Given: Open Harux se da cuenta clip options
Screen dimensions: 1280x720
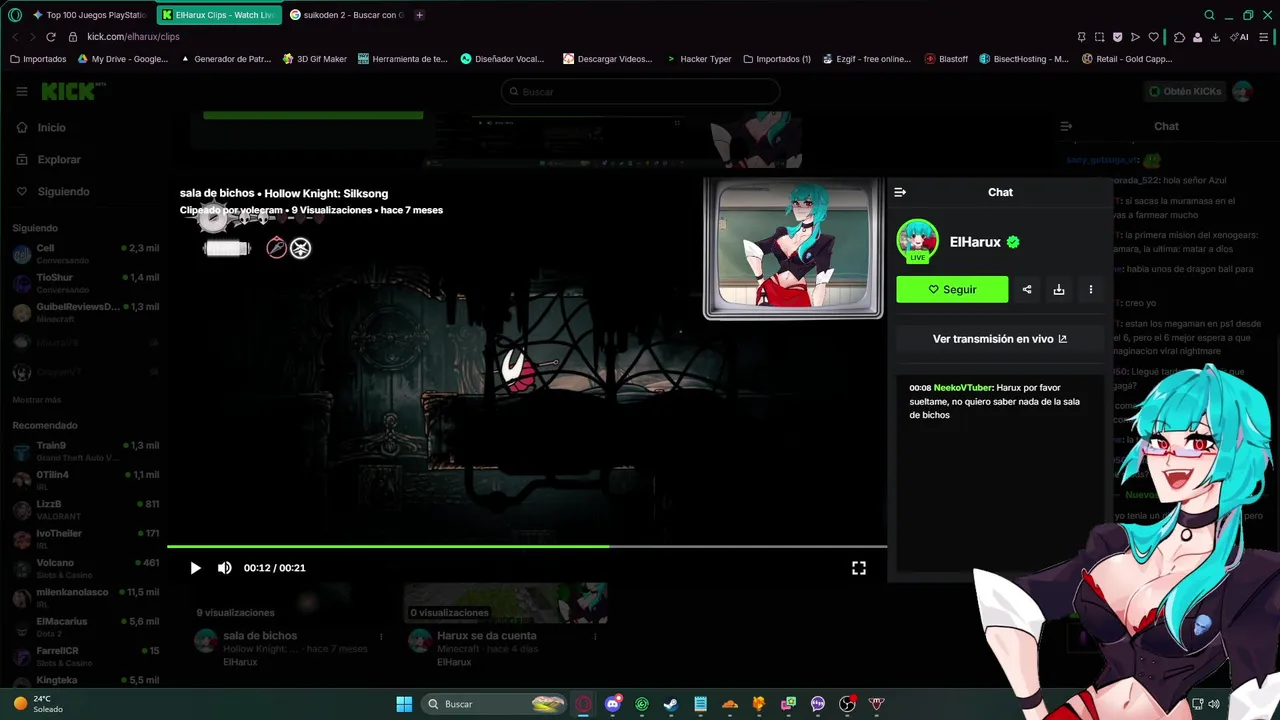Looking at the screenshot, I should point(595,636).
